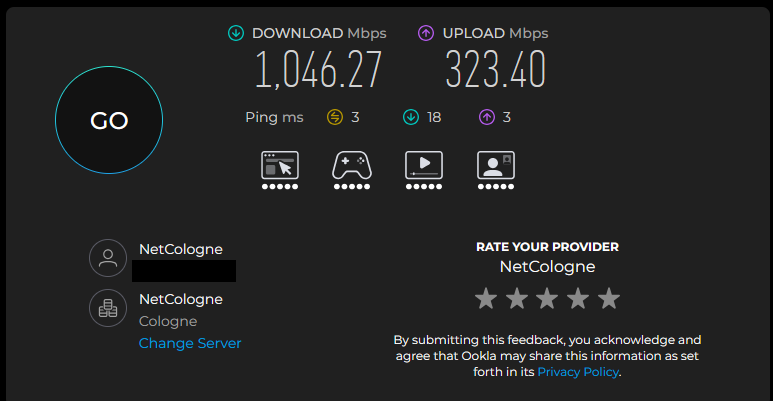Click the user profile icon next to NetCologne
Viewport: 773px width, 401px height.
(x=108, y=258)
